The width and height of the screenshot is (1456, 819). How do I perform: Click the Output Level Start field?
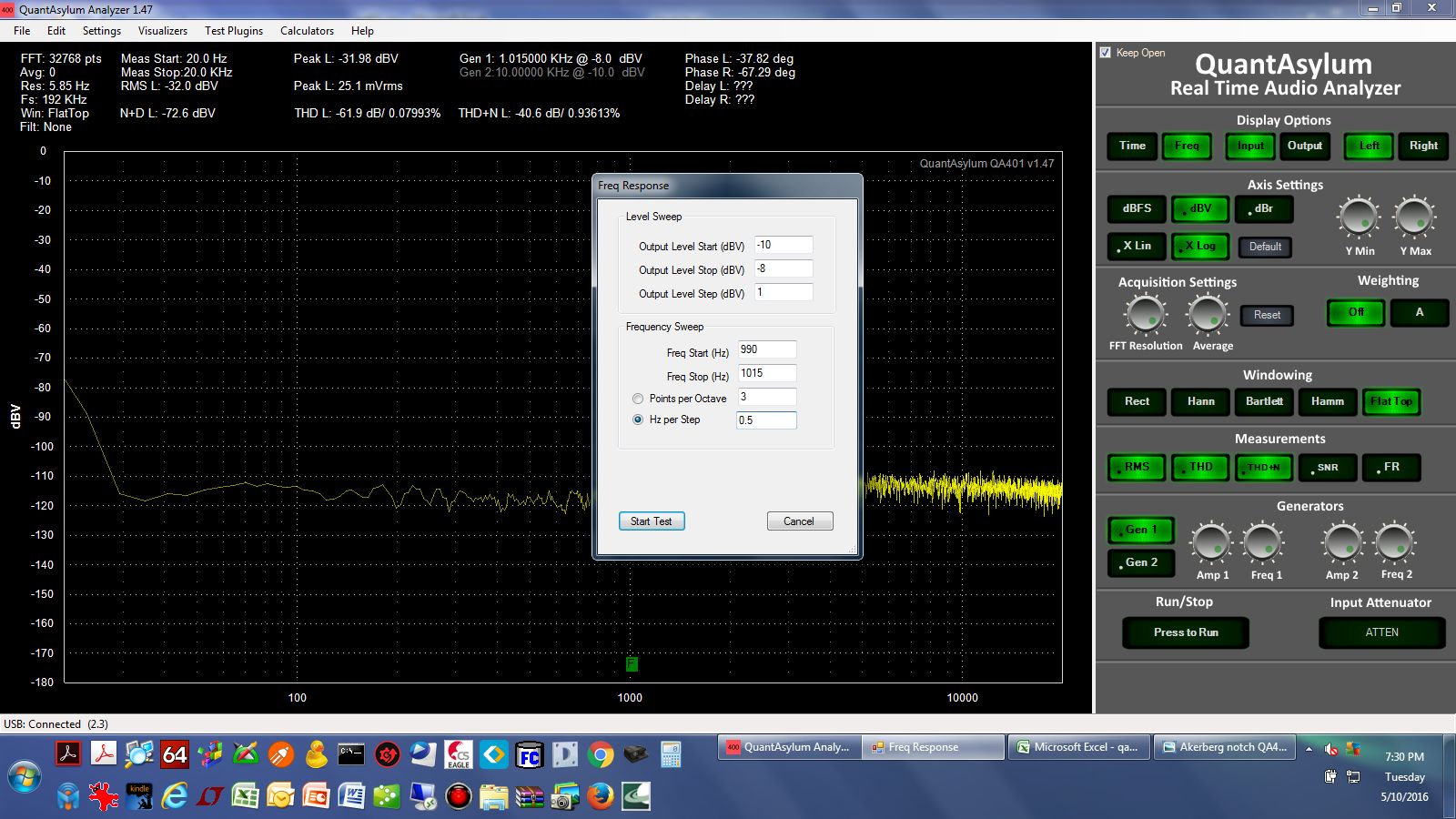pyautogui.click(x=784, y=245)
